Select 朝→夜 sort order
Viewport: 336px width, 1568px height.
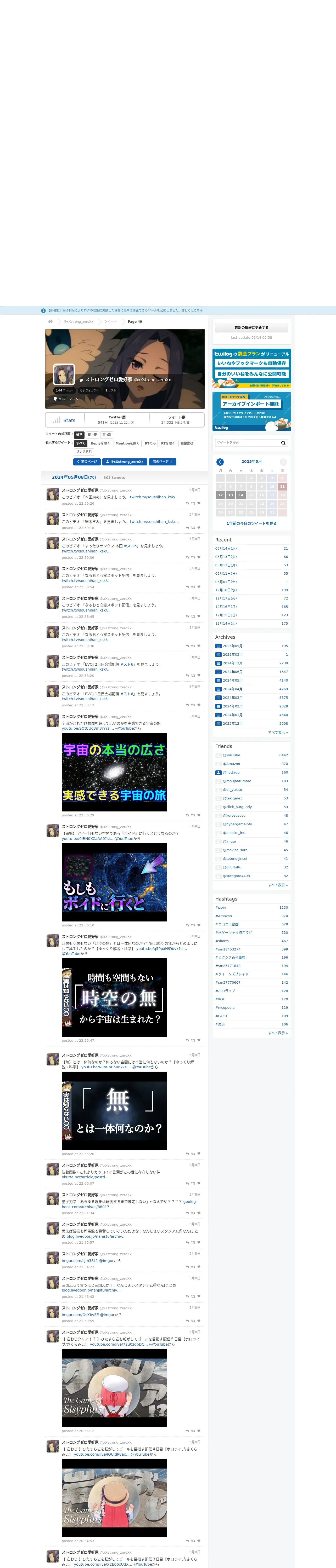pos(92,435)
